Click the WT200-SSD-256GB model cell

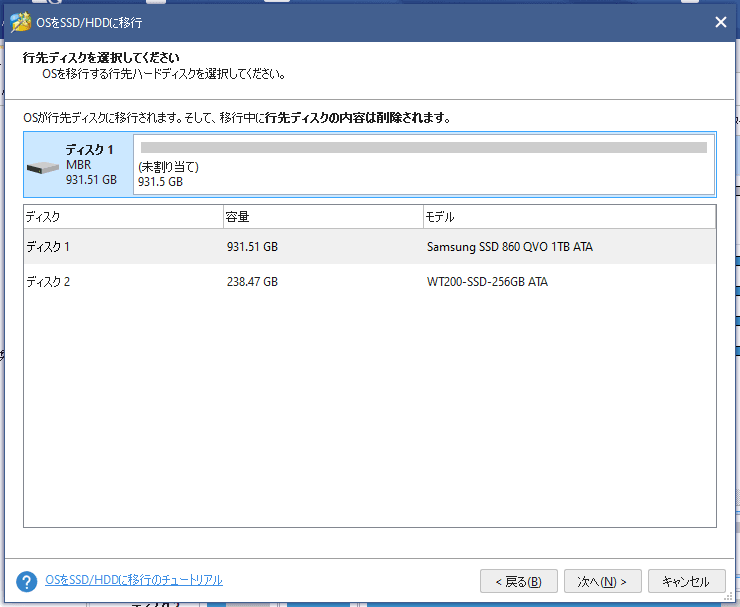pos(487,282)
